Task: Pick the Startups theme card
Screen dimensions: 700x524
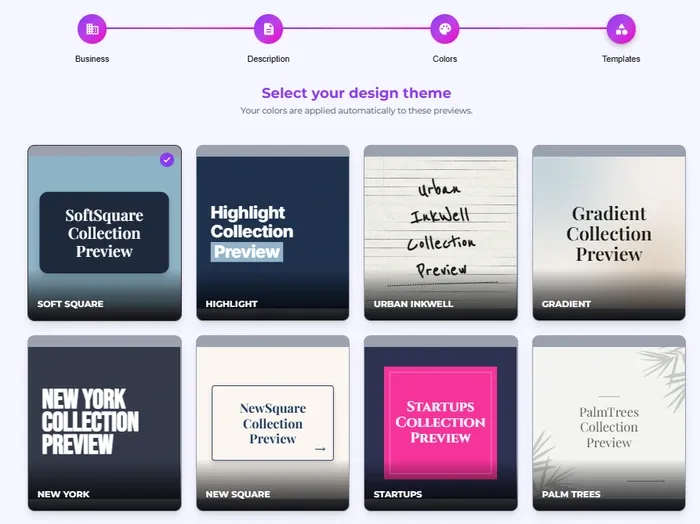Action: click(x=441, y=423)
